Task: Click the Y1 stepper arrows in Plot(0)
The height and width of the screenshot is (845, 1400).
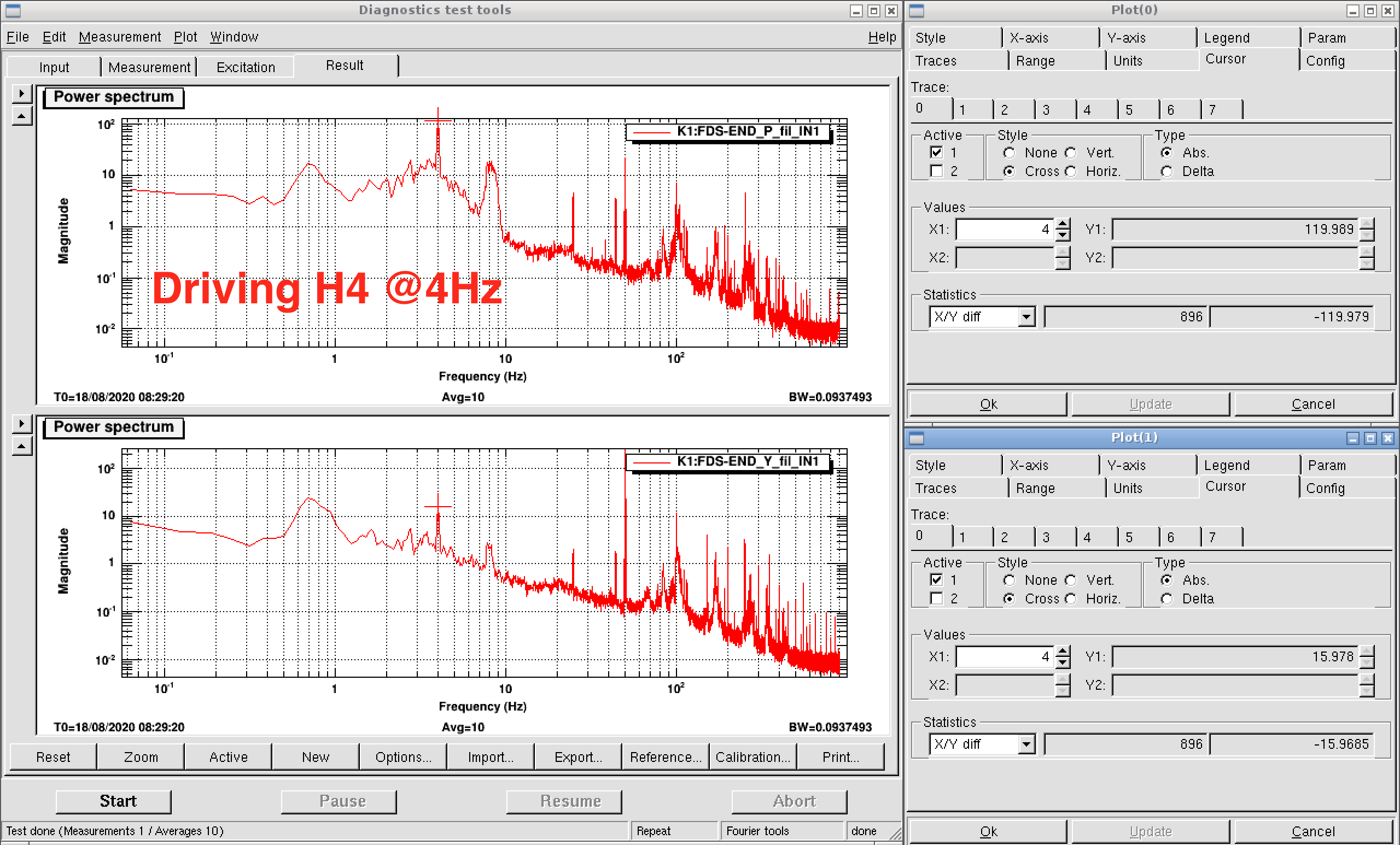Action: pyautogui.click(x=1367, y=230)
